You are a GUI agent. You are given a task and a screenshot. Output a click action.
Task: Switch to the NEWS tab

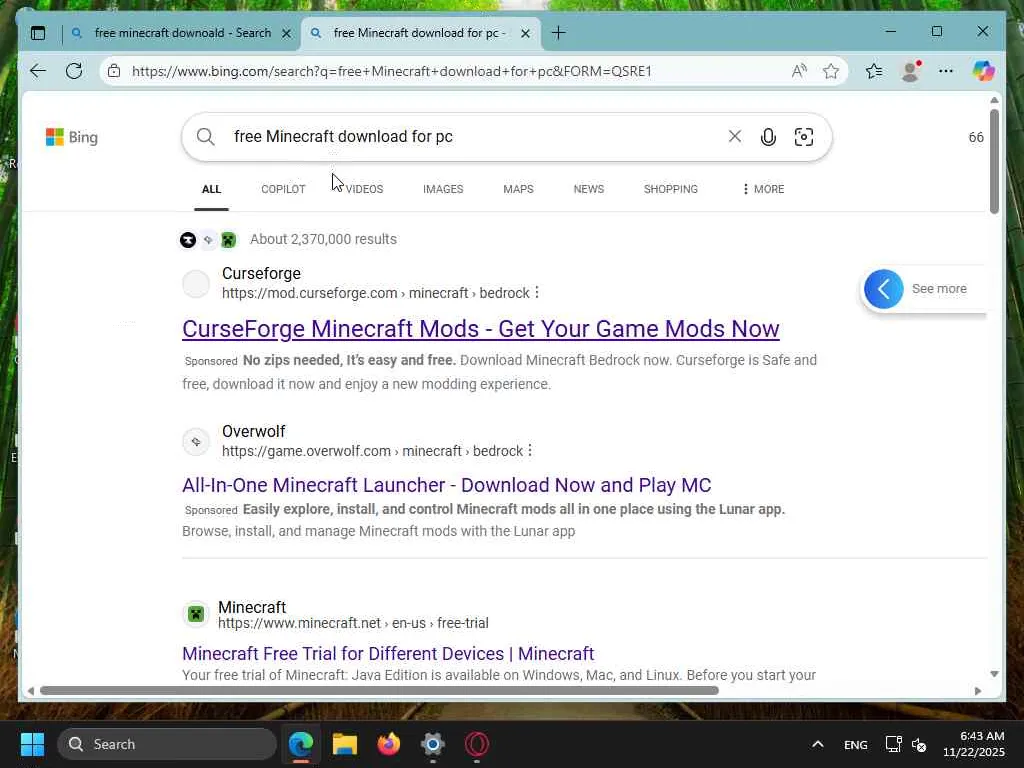[588, 189]
